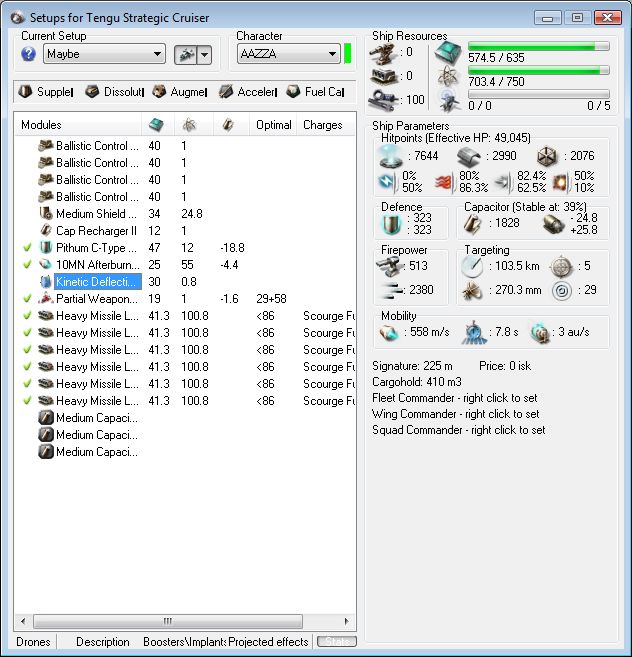Click the Augmented subsystem icon
This screenshot has height=657, width=632.
point(159,91)
